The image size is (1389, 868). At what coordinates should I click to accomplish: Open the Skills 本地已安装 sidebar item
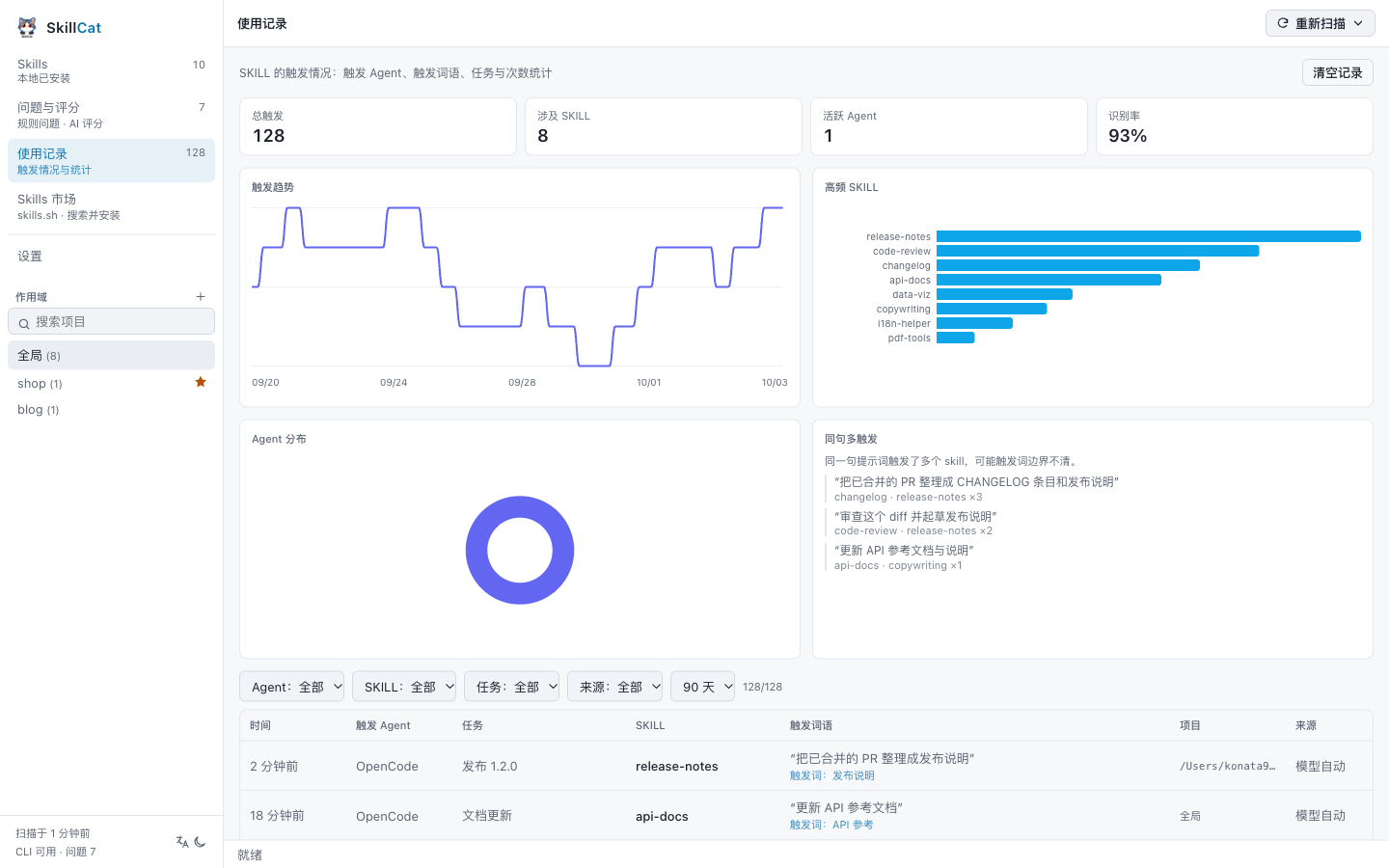pyautogui.click(x=111, y=70)
